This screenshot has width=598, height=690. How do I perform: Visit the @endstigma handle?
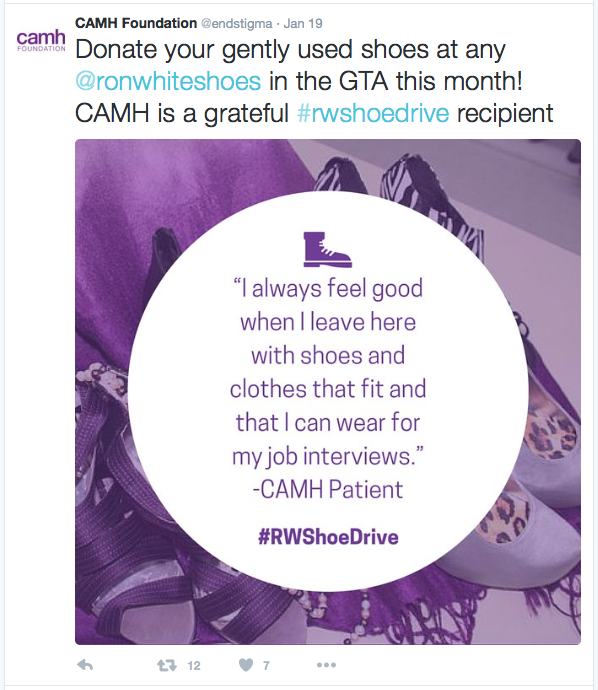(237, 23)
